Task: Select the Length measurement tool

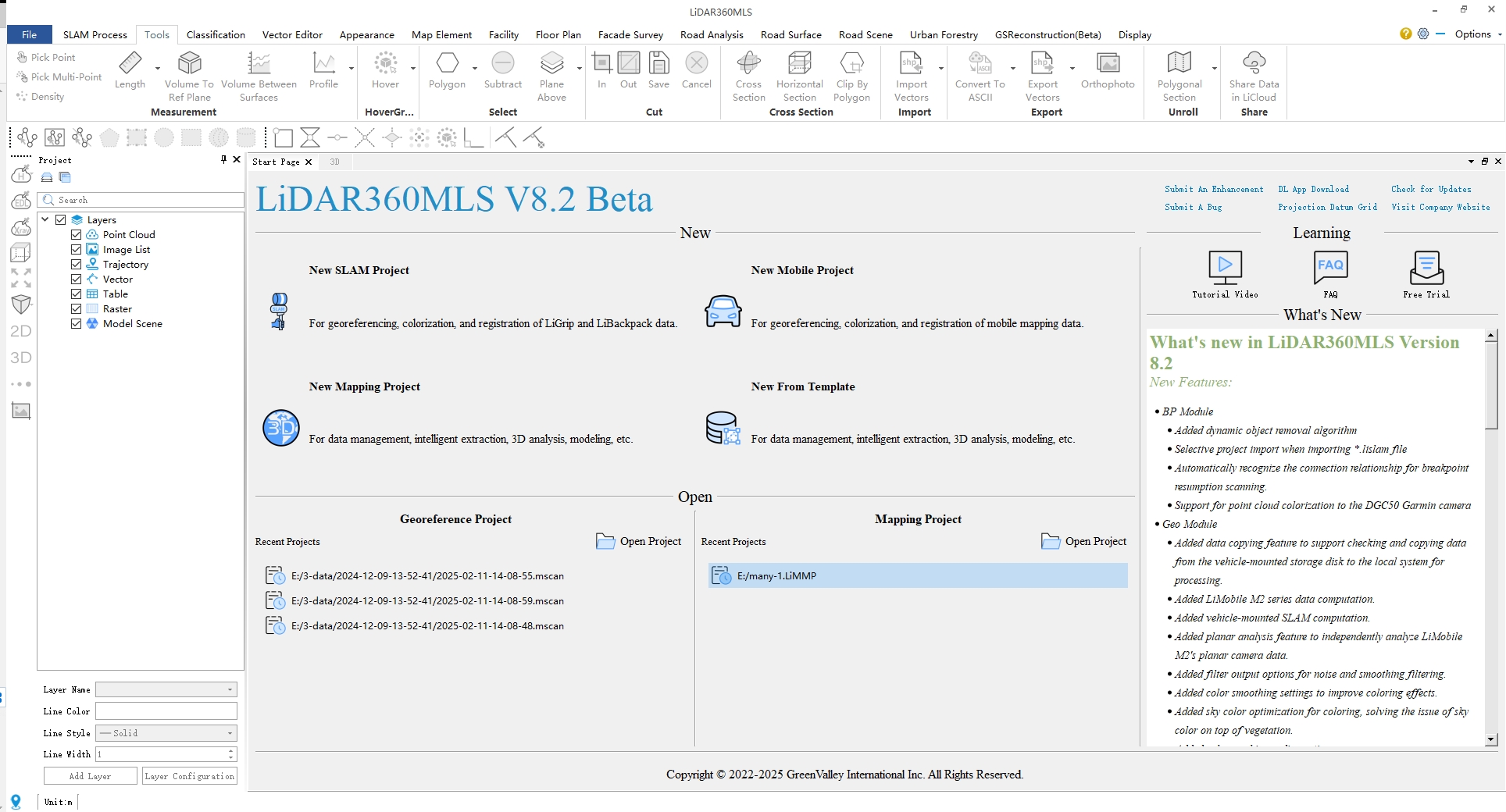Action: pos(130,70)
